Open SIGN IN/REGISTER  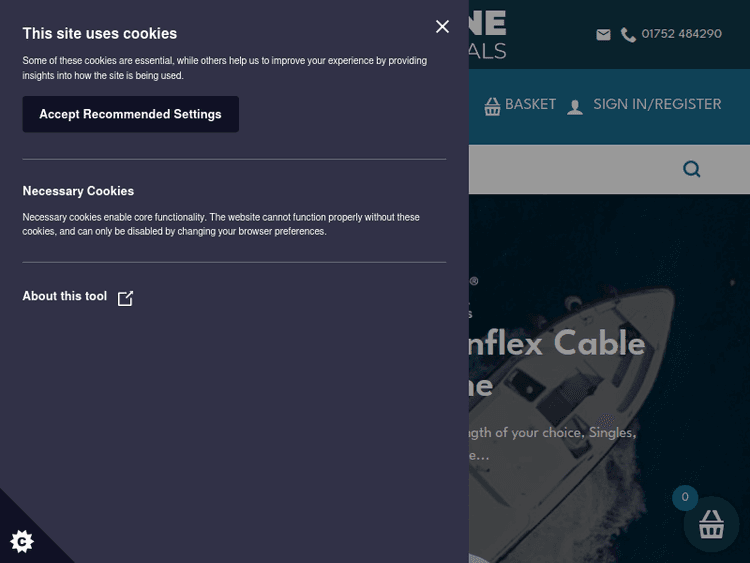[657, 104]
